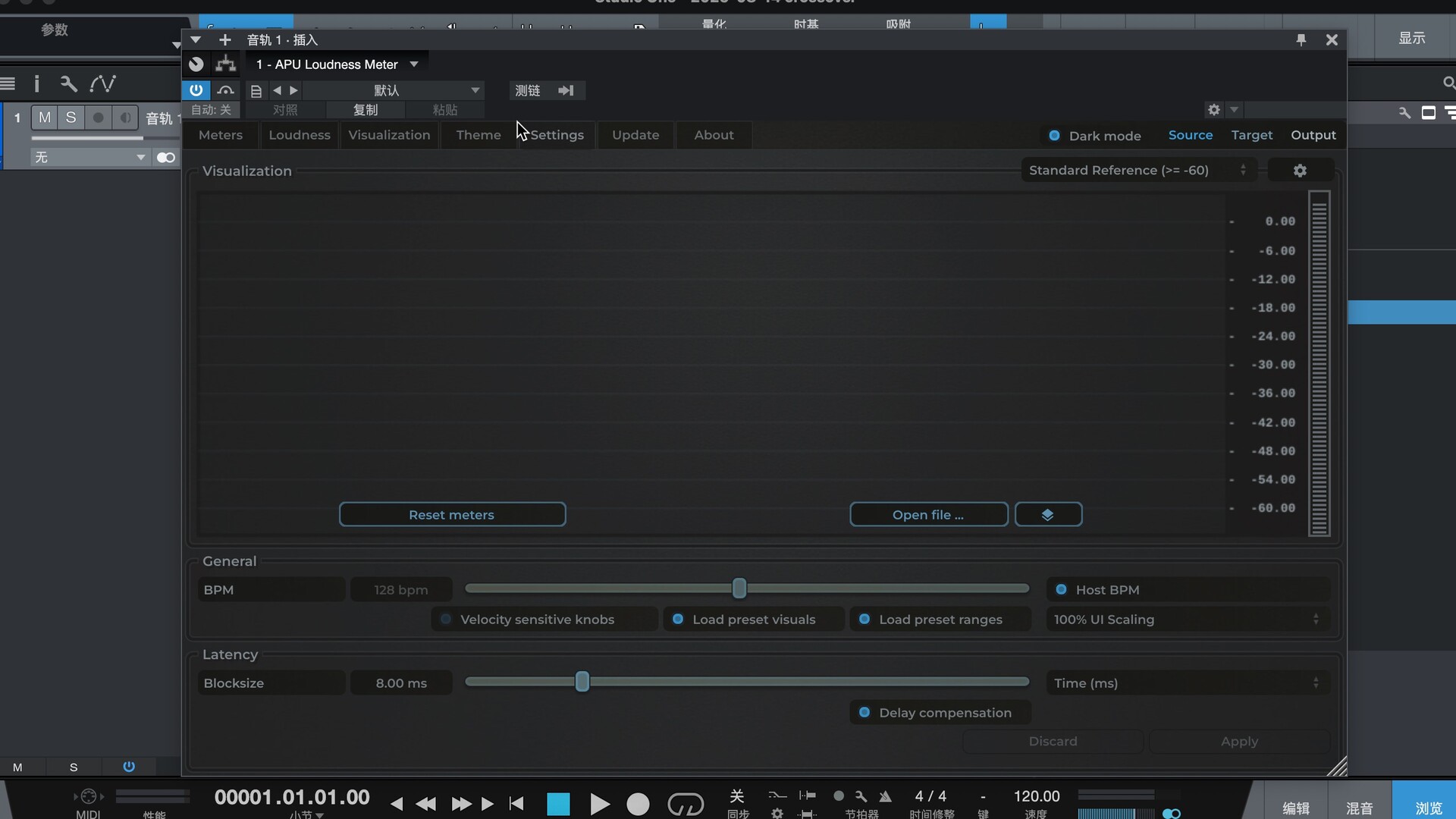Toggle loop in transport

pos(686,804)
